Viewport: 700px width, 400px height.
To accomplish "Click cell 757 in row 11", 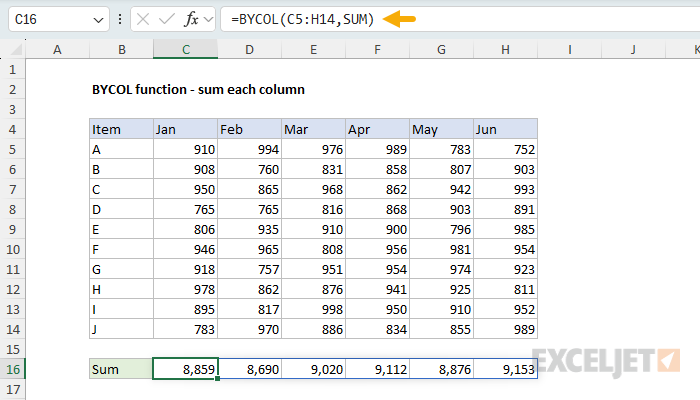I will [250, 270].
